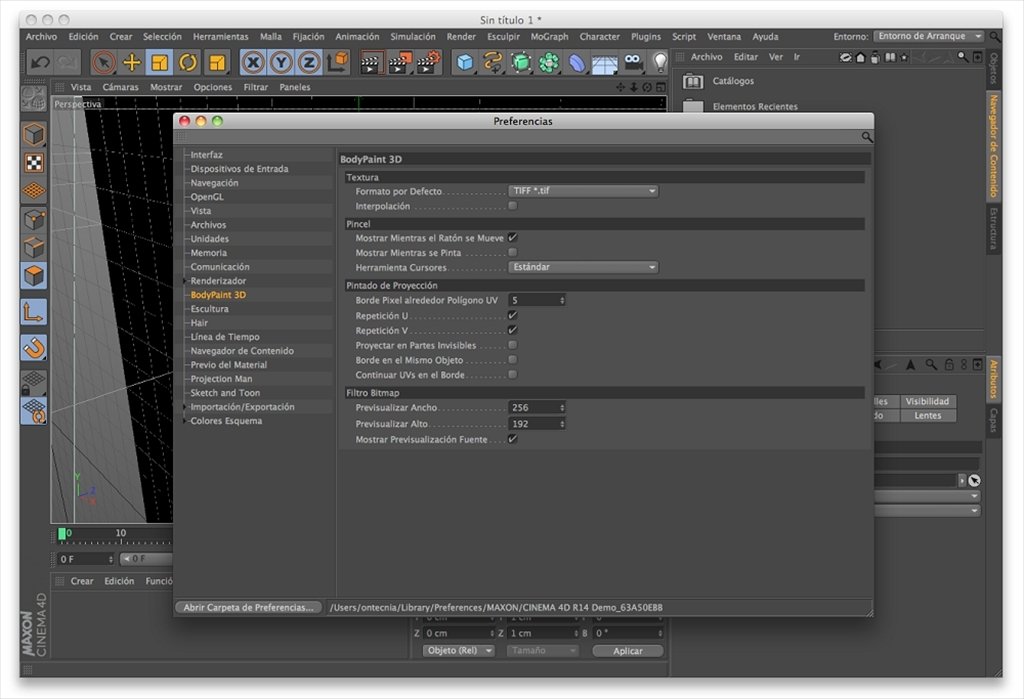
Task: Uncheck the Repetición U checkbox
Action: pyautogui.click(x=513, y=316)
